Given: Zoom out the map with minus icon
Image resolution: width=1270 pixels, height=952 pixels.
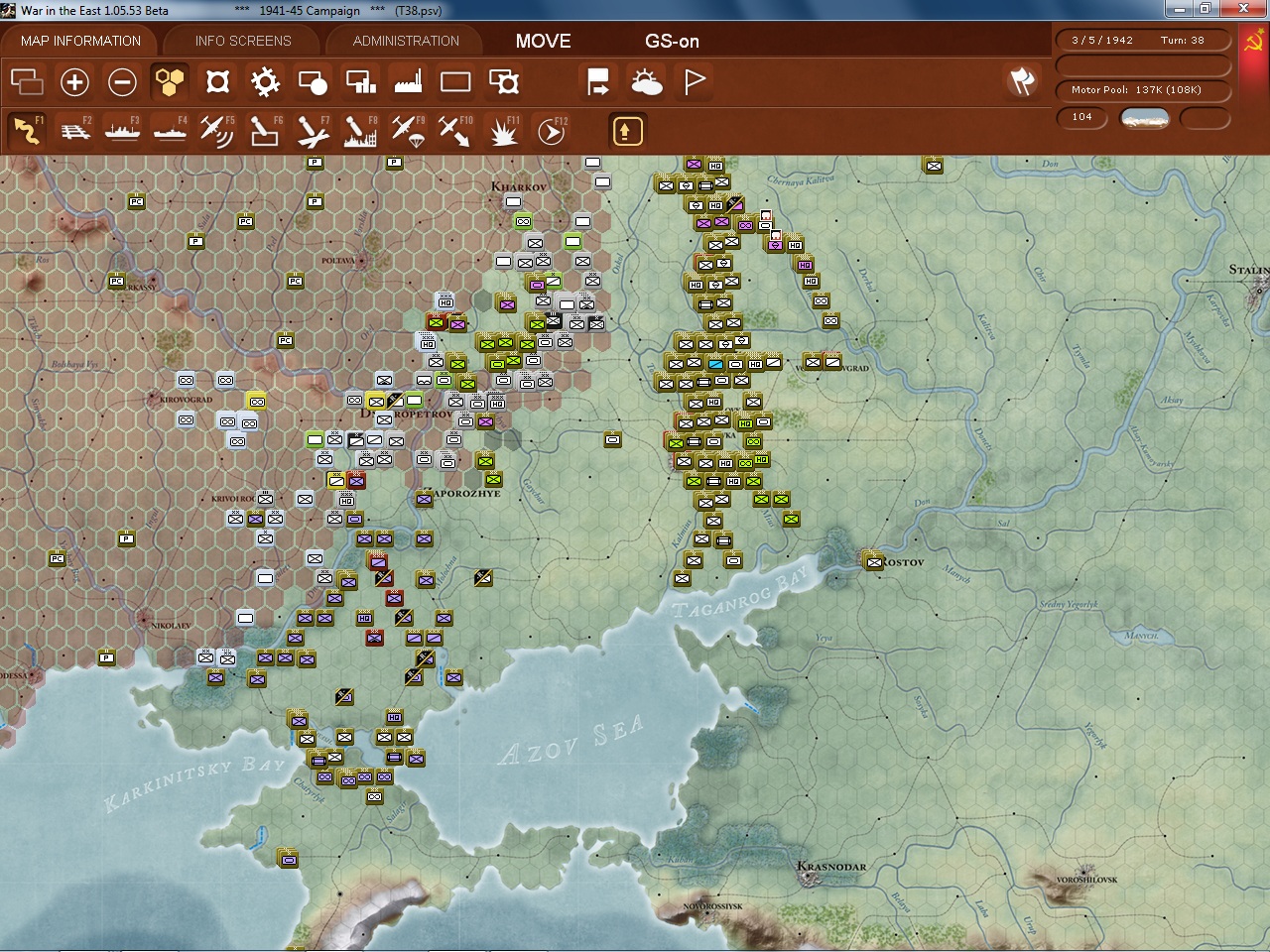Looking at the screenshot, I should pos(122,81).
